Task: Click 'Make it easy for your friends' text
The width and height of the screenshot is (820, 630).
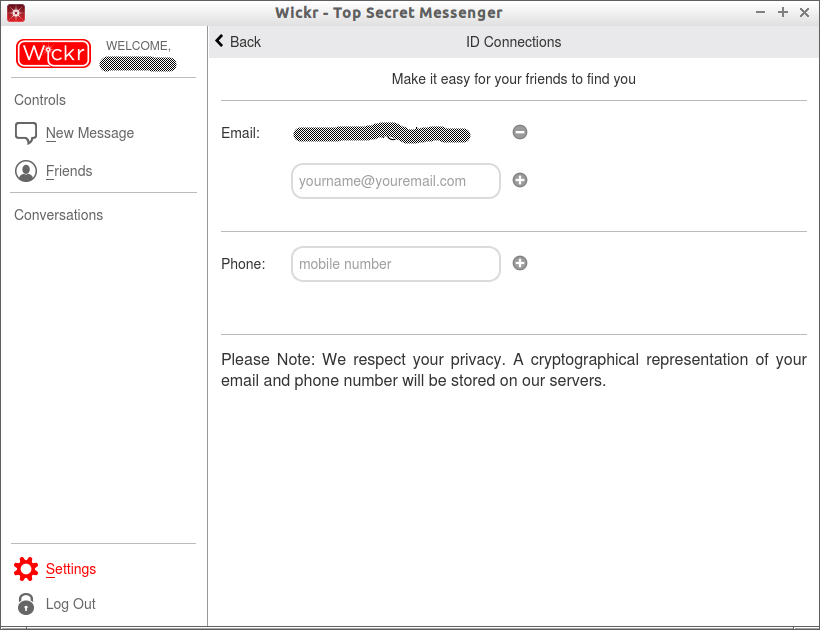Action: point(514,79)
